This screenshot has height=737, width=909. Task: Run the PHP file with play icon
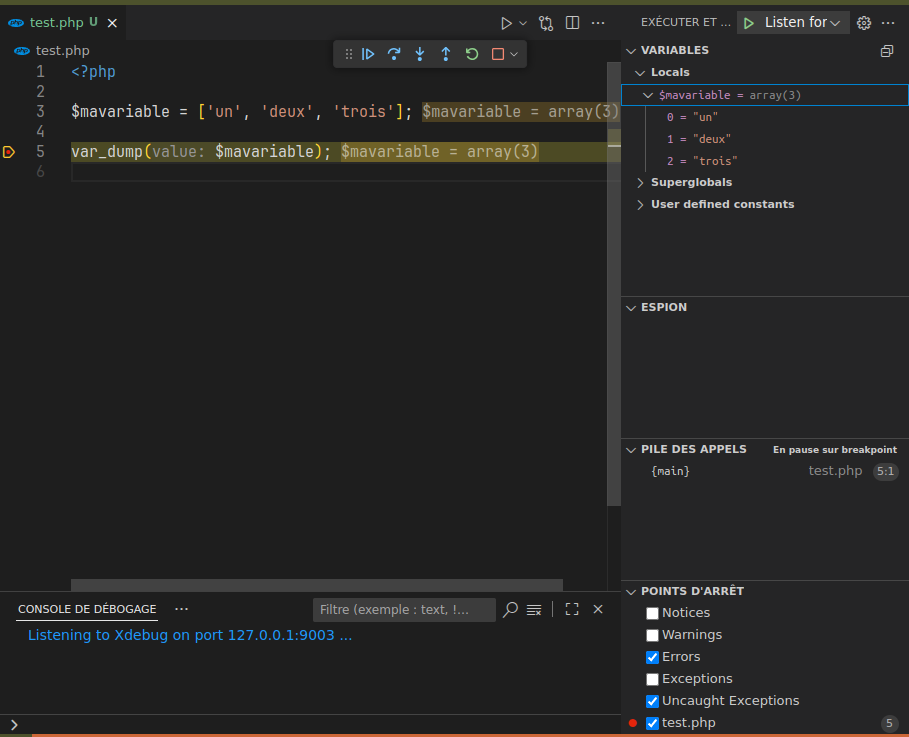point(506,23)
